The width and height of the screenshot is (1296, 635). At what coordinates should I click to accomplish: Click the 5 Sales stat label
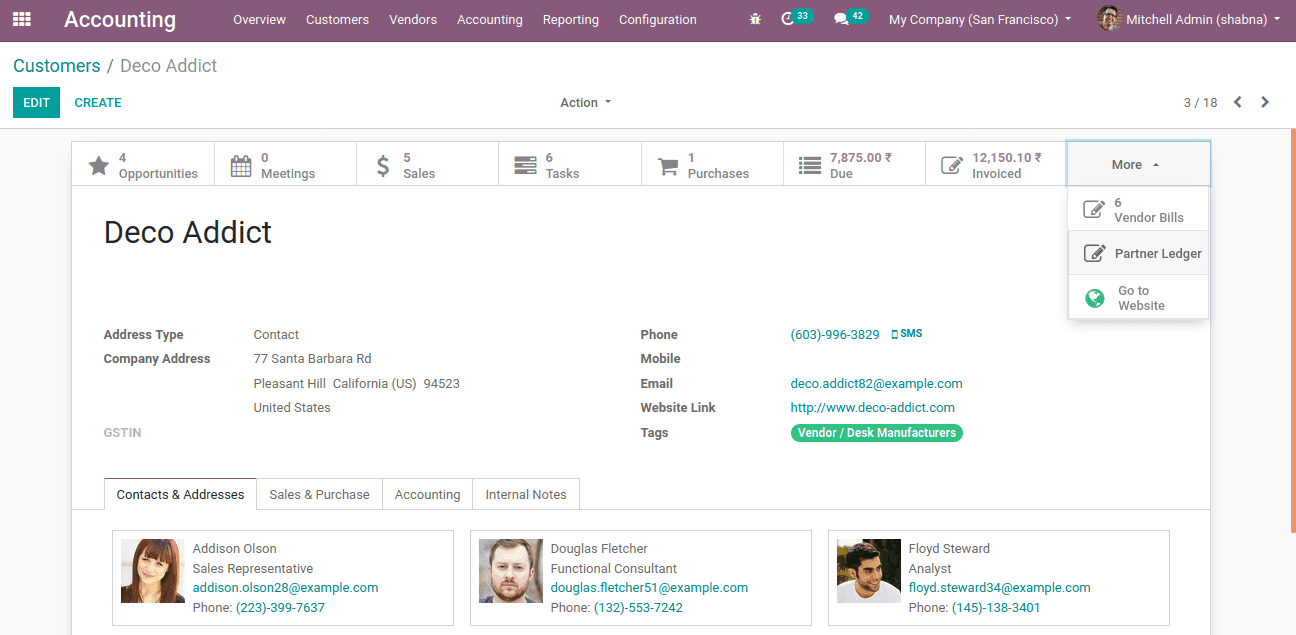[x=419, y=166]
